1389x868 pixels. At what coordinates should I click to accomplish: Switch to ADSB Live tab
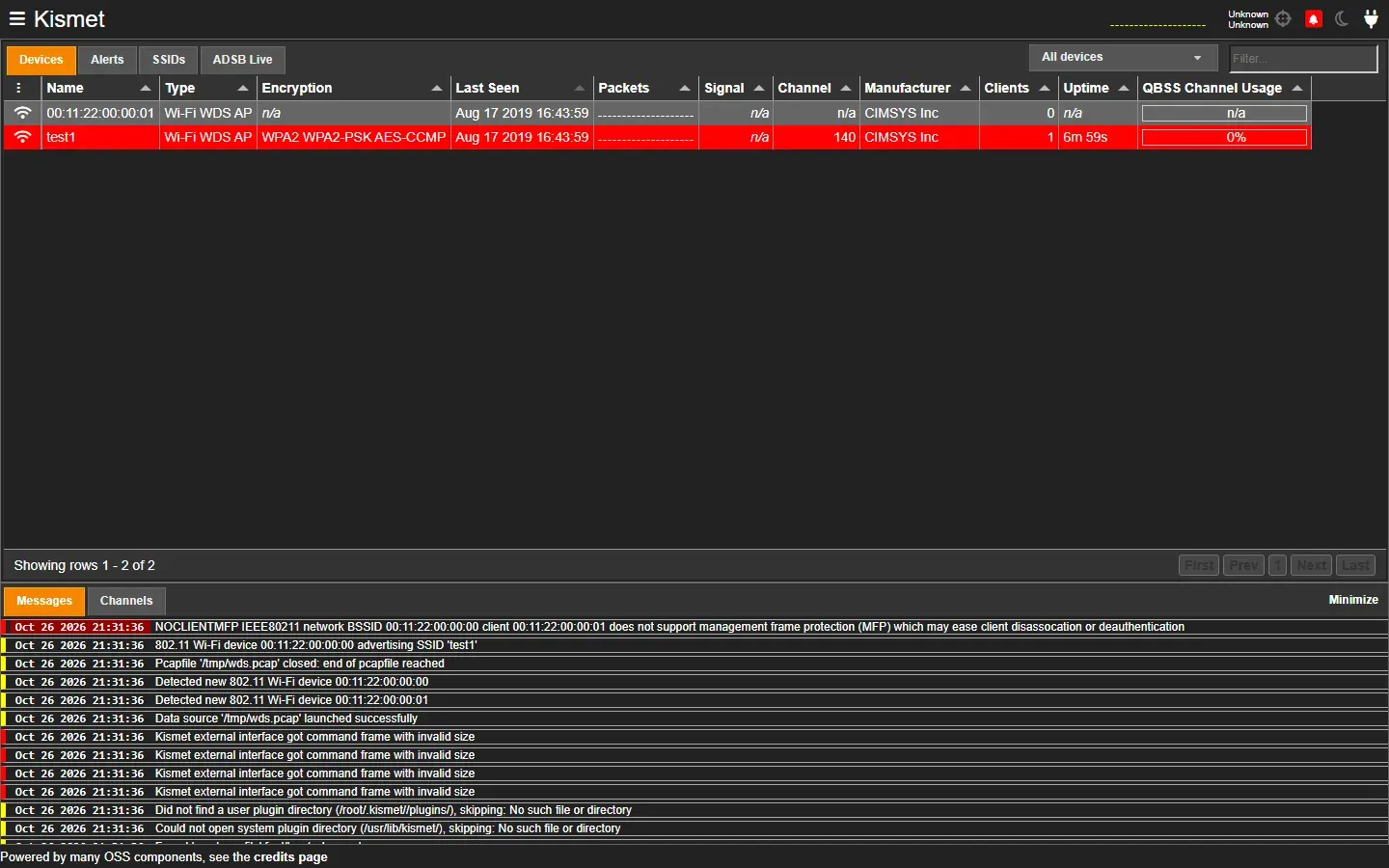click(242, 60)
